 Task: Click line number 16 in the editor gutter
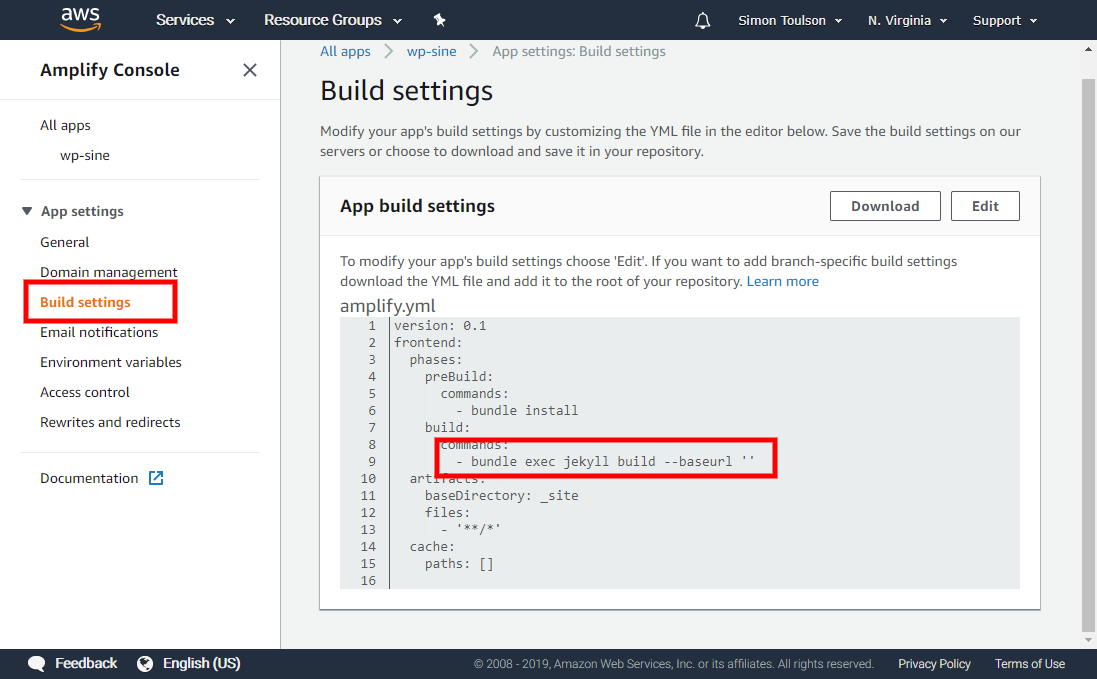pos(368,580)
